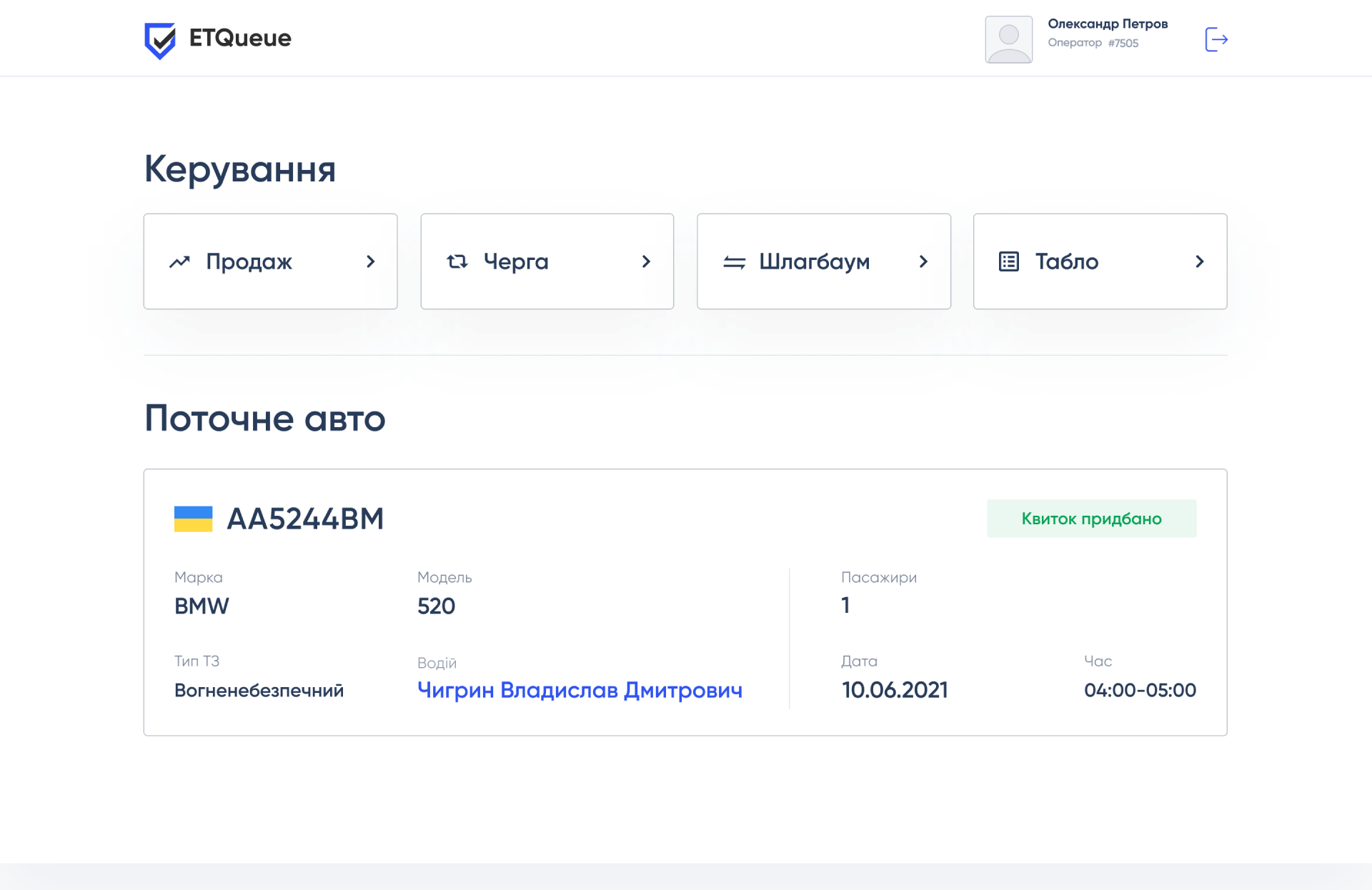Expand the Табло section chevron
Viewport: 1372px width, 890px height.
coord(1200,261)
